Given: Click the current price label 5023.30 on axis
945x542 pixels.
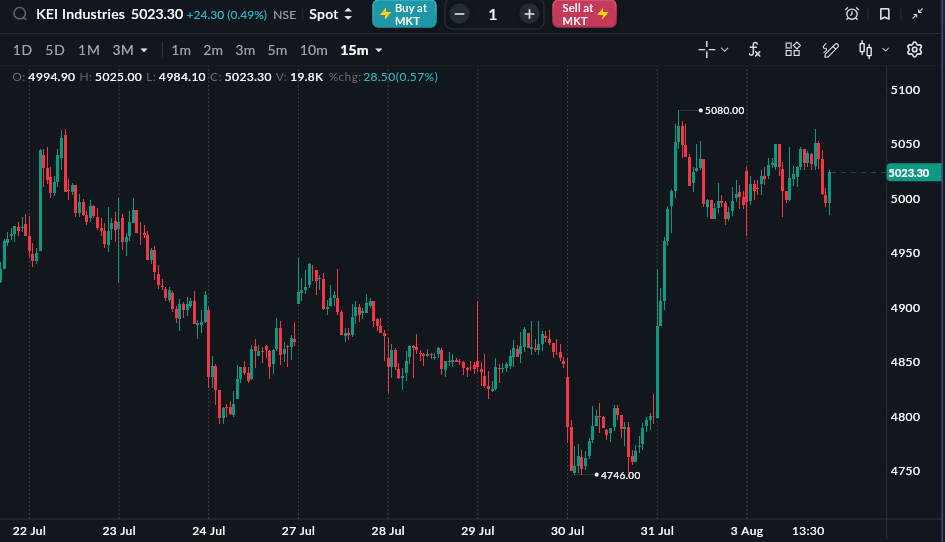Looking at the screenshot, I should pyautogui.click(x=913, y=173).
